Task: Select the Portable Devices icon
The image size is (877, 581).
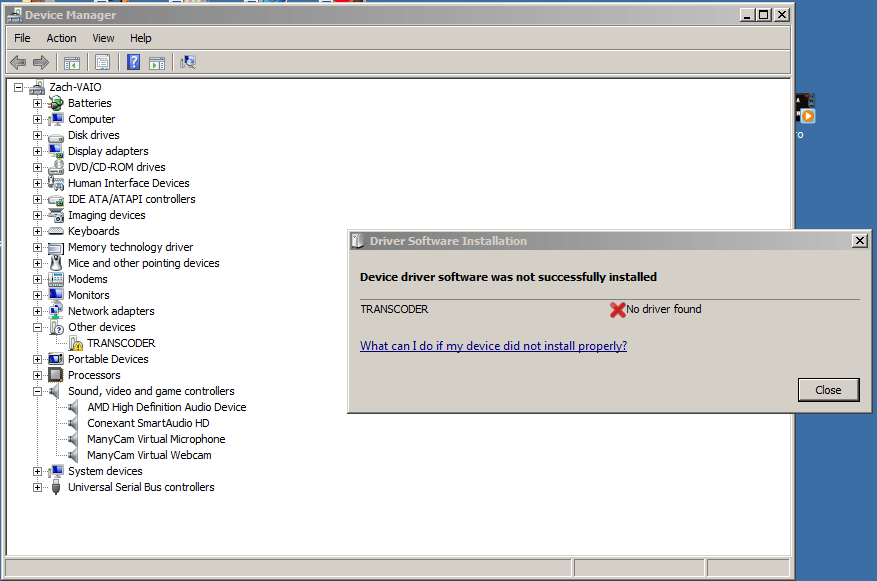Action: click(56, 359)
